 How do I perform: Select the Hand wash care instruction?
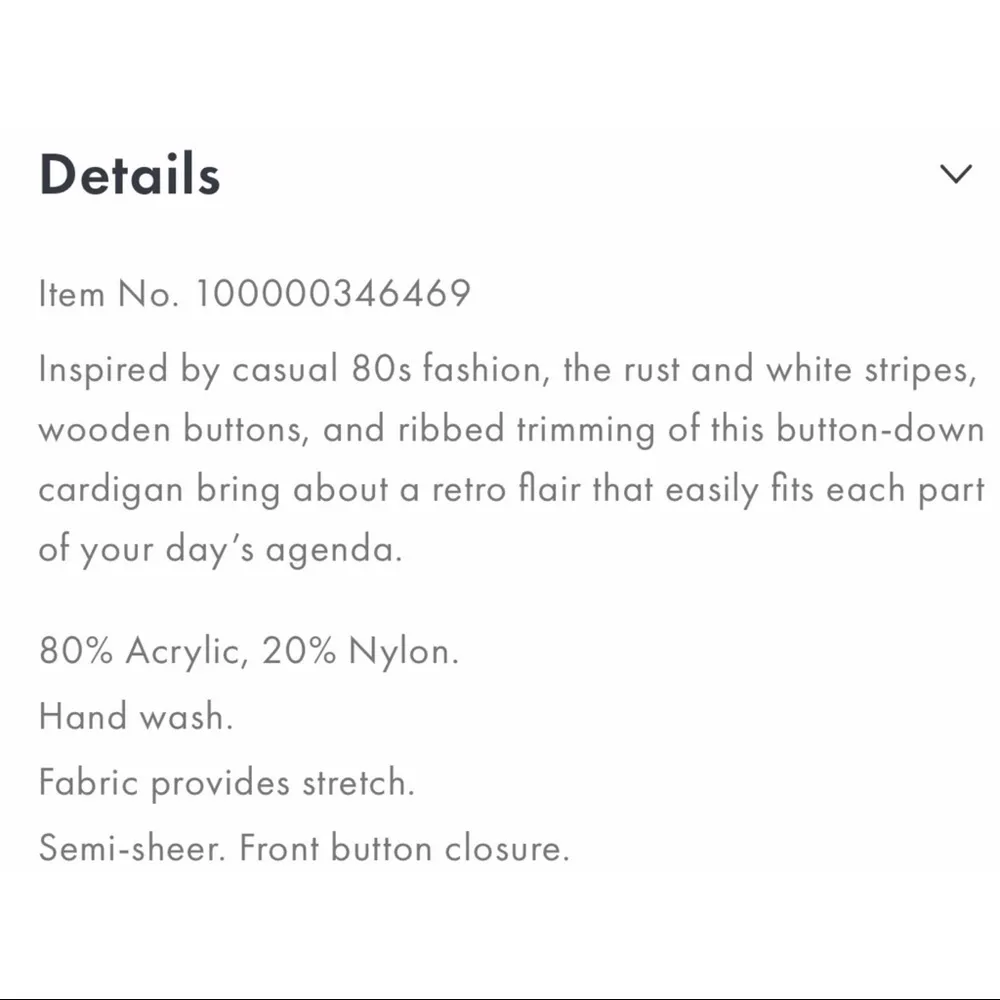coord(135,716)
